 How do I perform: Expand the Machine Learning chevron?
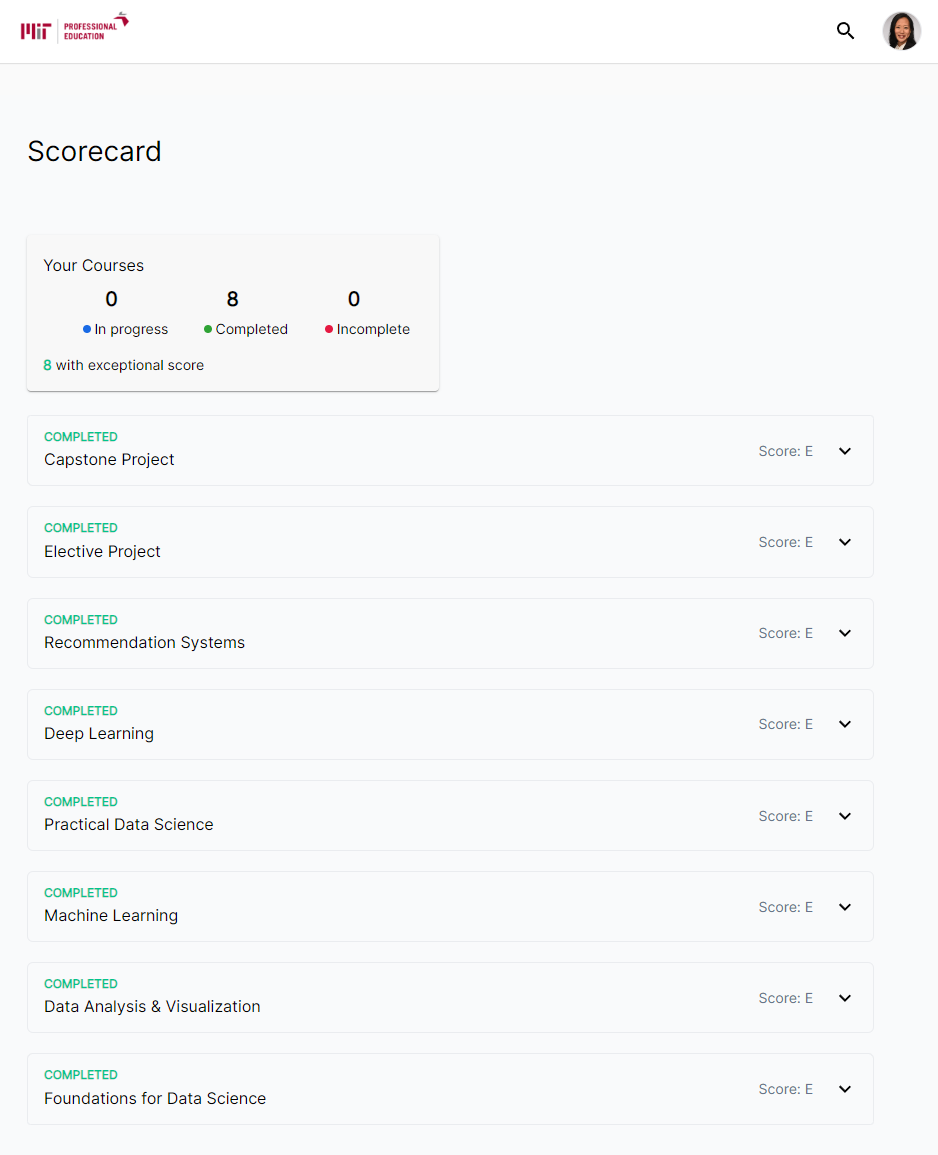[845, 907]
